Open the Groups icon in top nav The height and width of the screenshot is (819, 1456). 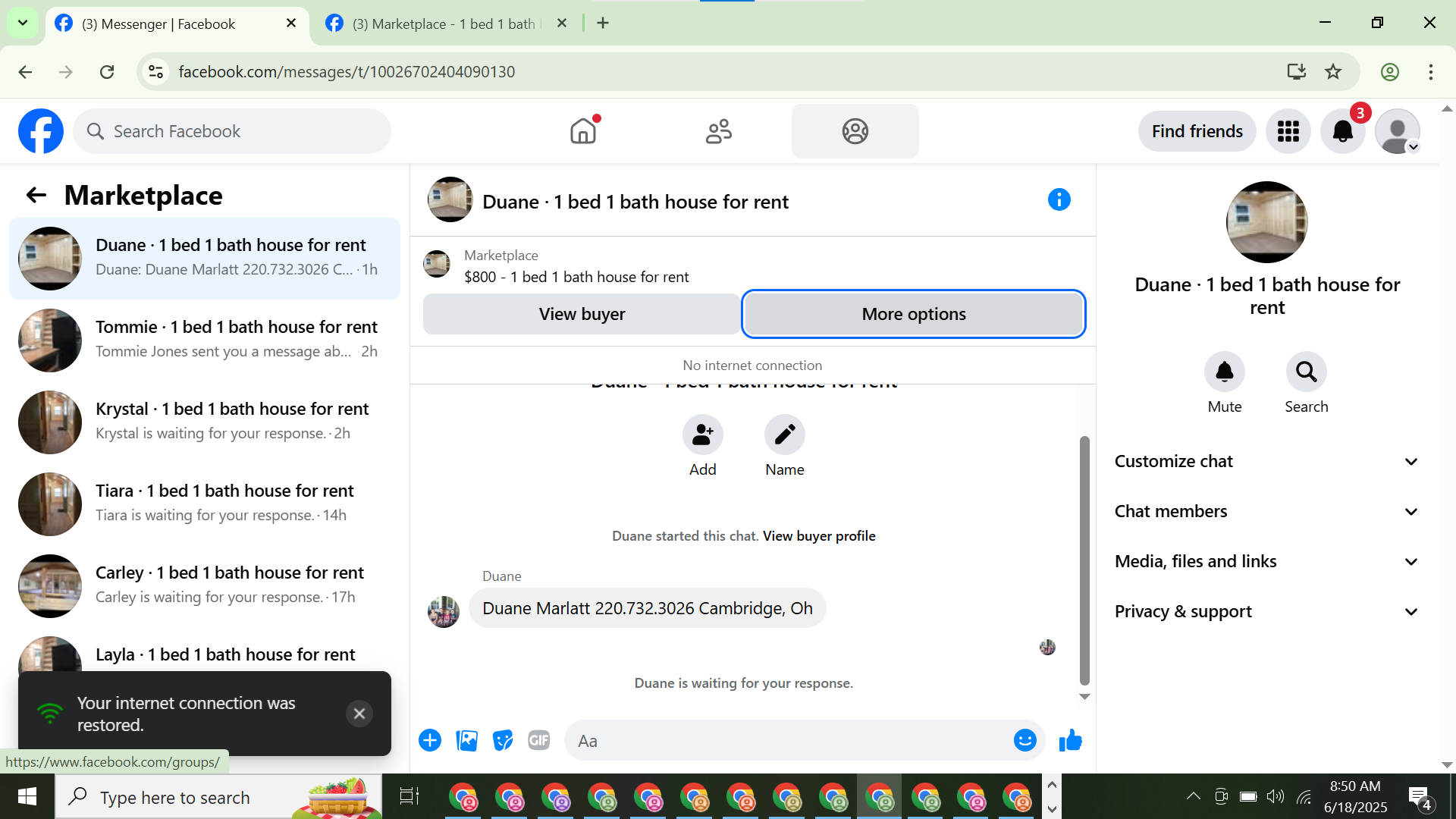pyautogui.click(x=855, y=131)
